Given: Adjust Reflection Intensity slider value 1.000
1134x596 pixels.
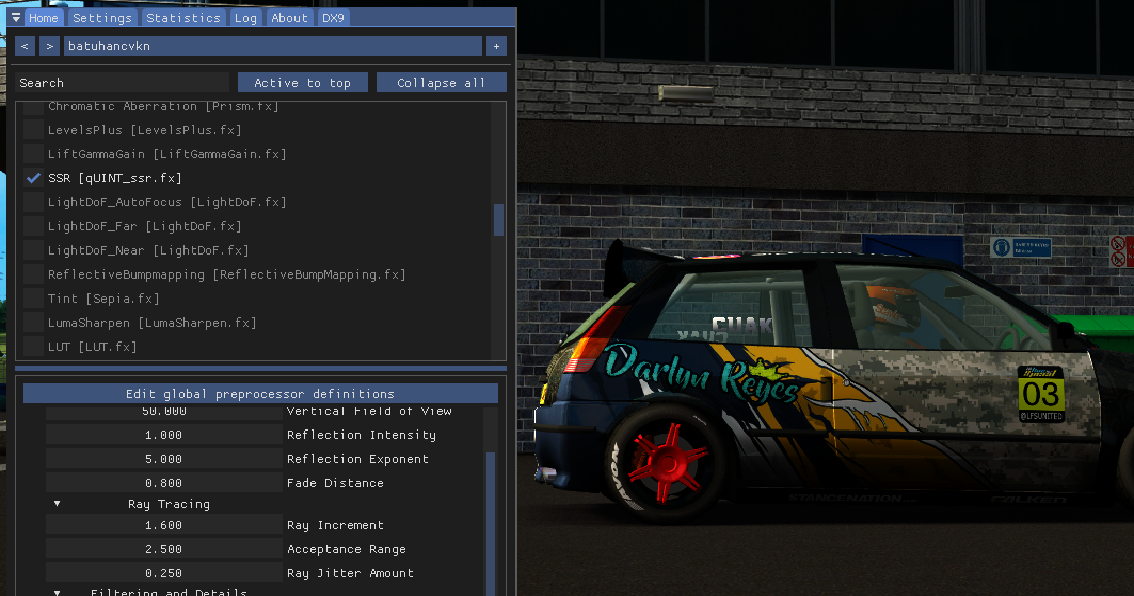Looking at the screenshot, I should 164,435.
